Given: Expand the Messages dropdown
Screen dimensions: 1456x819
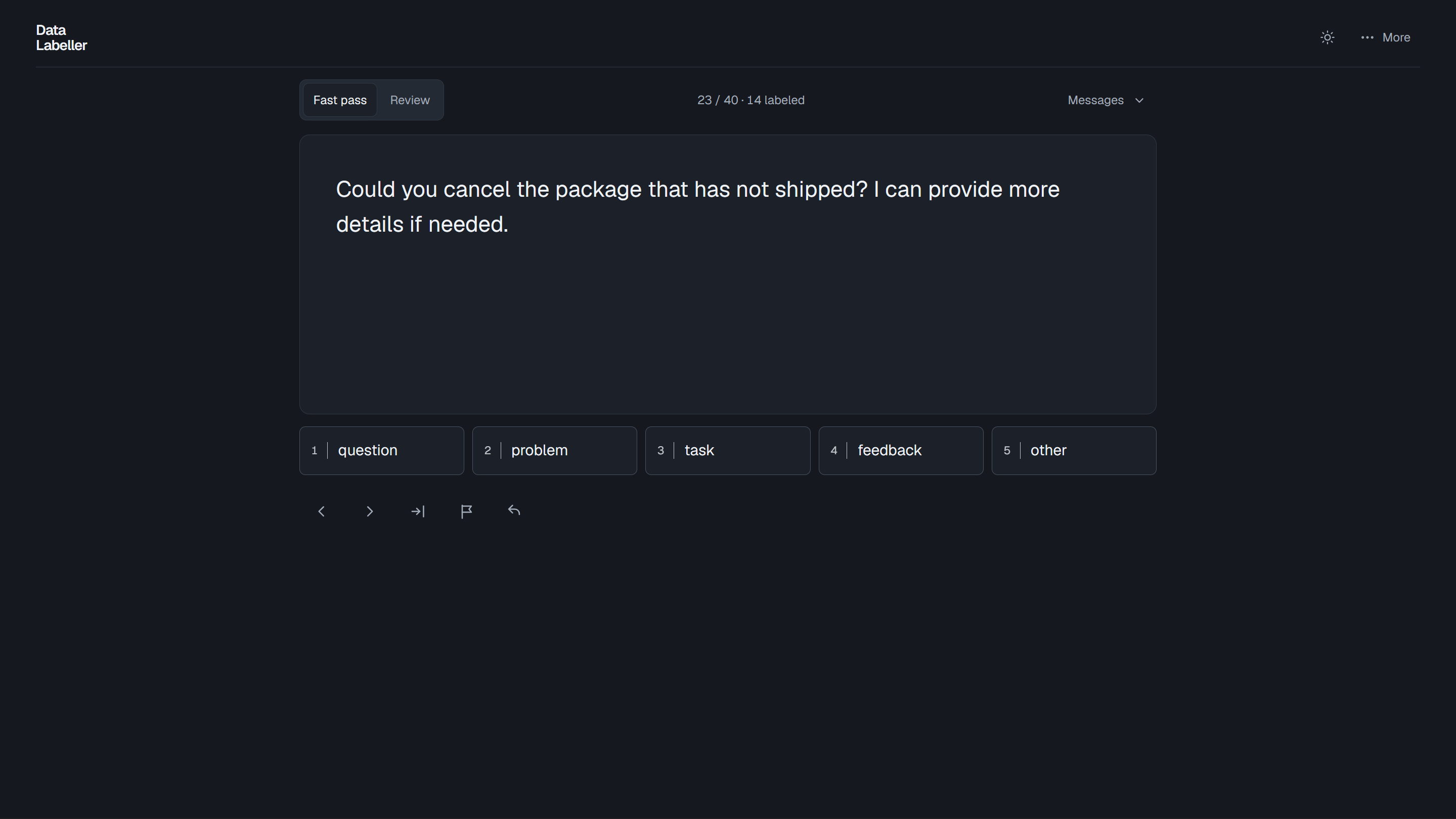Looking at the screenshot, I should [1106, 100].
